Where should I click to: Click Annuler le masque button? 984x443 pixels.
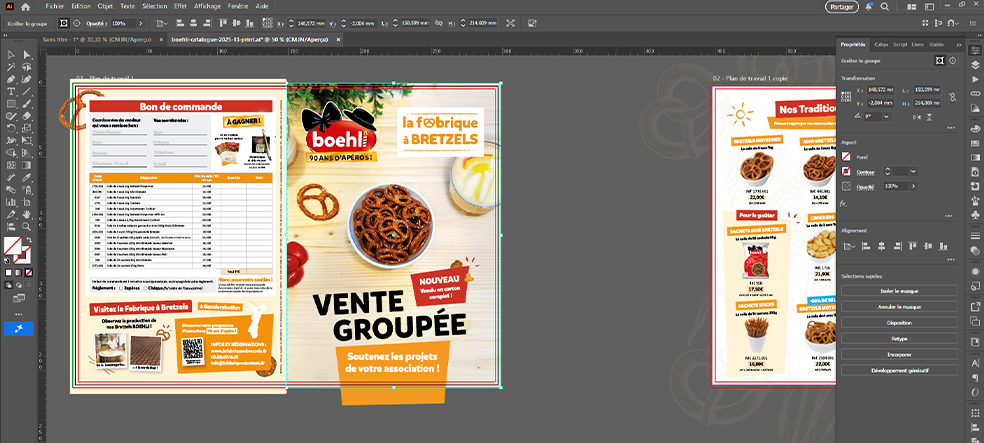point(899,307)
